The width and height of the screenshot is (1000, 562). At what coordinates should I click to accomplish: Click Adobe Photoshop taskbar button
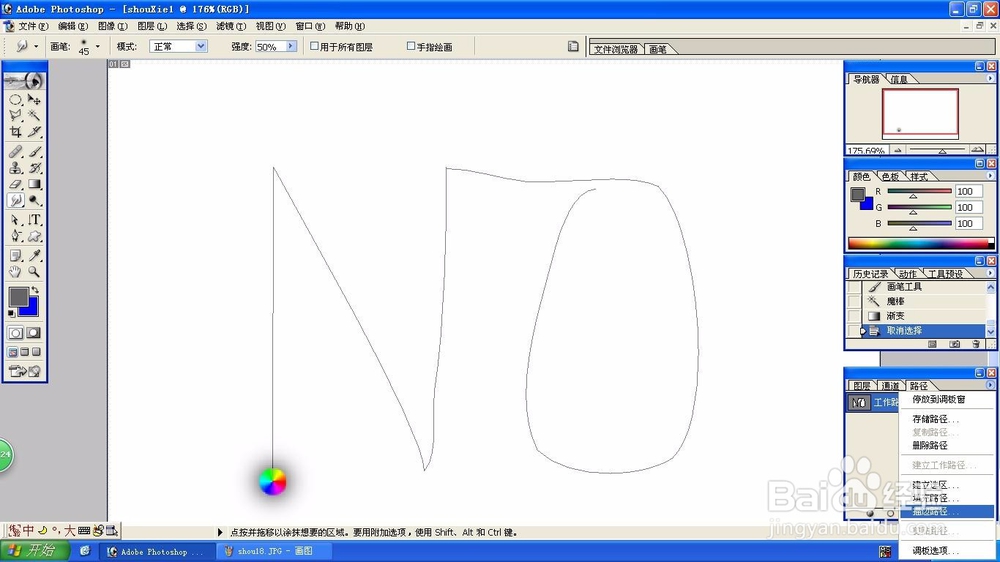[x=155, y=551]
